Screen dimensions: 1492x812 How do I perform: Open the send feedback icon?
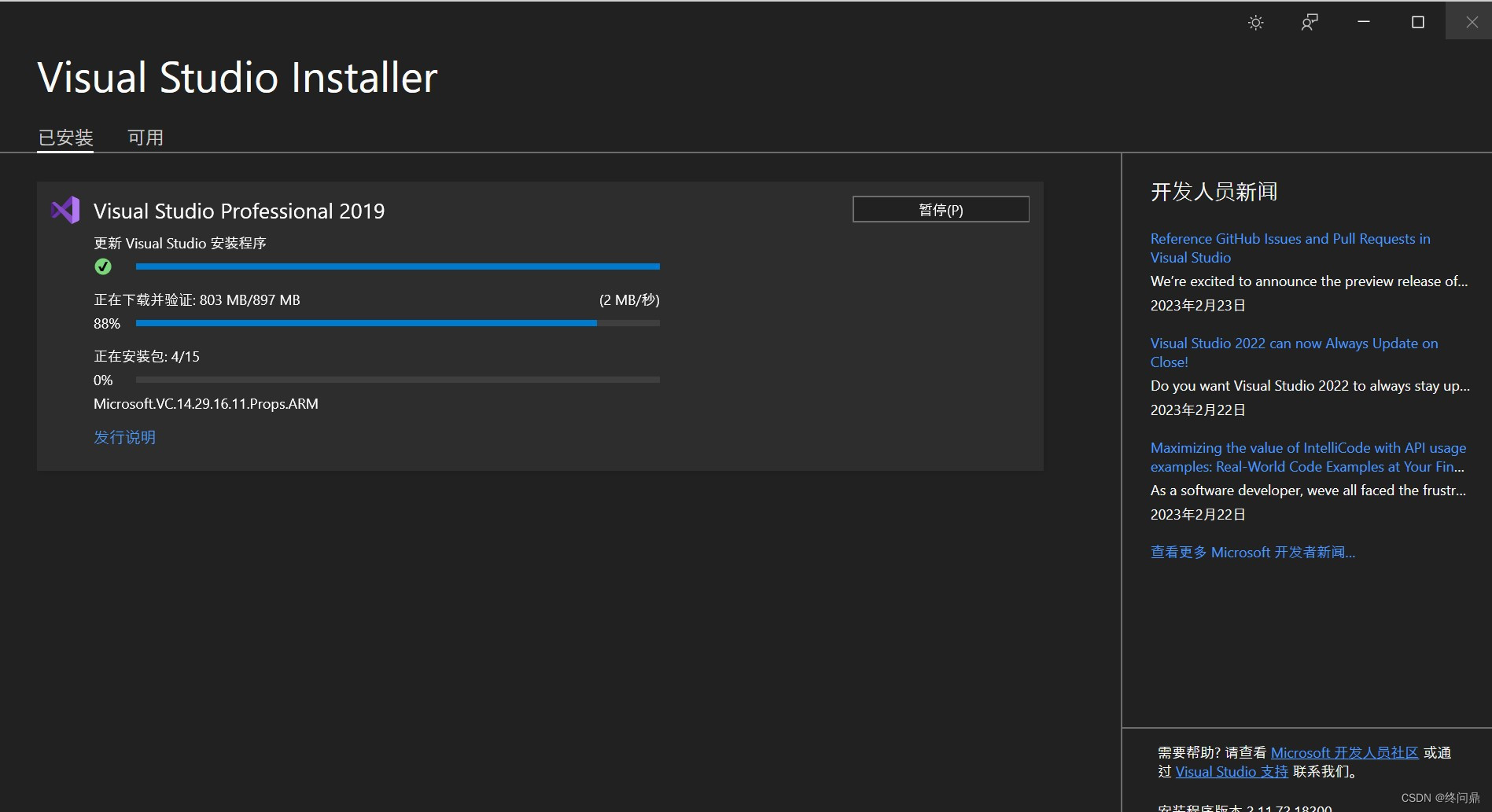[x=1310, y=23]
